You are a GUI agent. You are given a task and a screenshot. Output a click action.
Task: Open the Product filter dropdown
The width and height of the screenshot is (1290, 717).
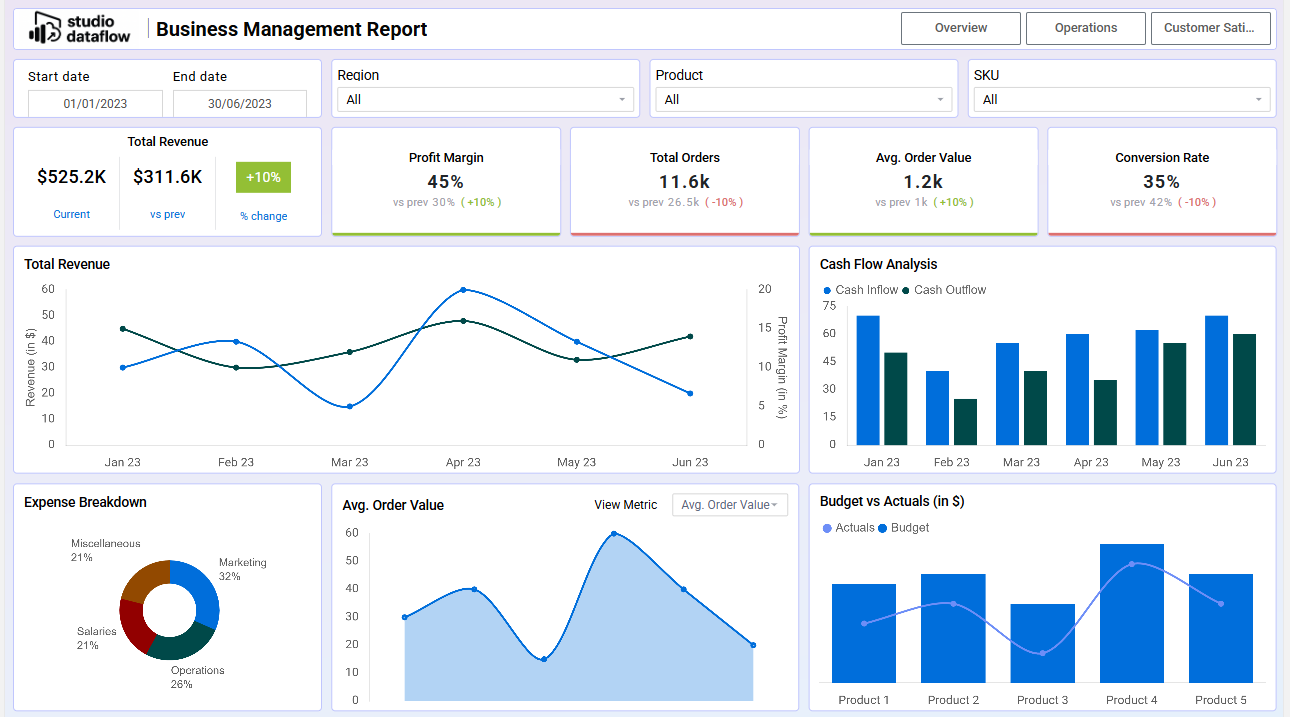tap(804, 99)
